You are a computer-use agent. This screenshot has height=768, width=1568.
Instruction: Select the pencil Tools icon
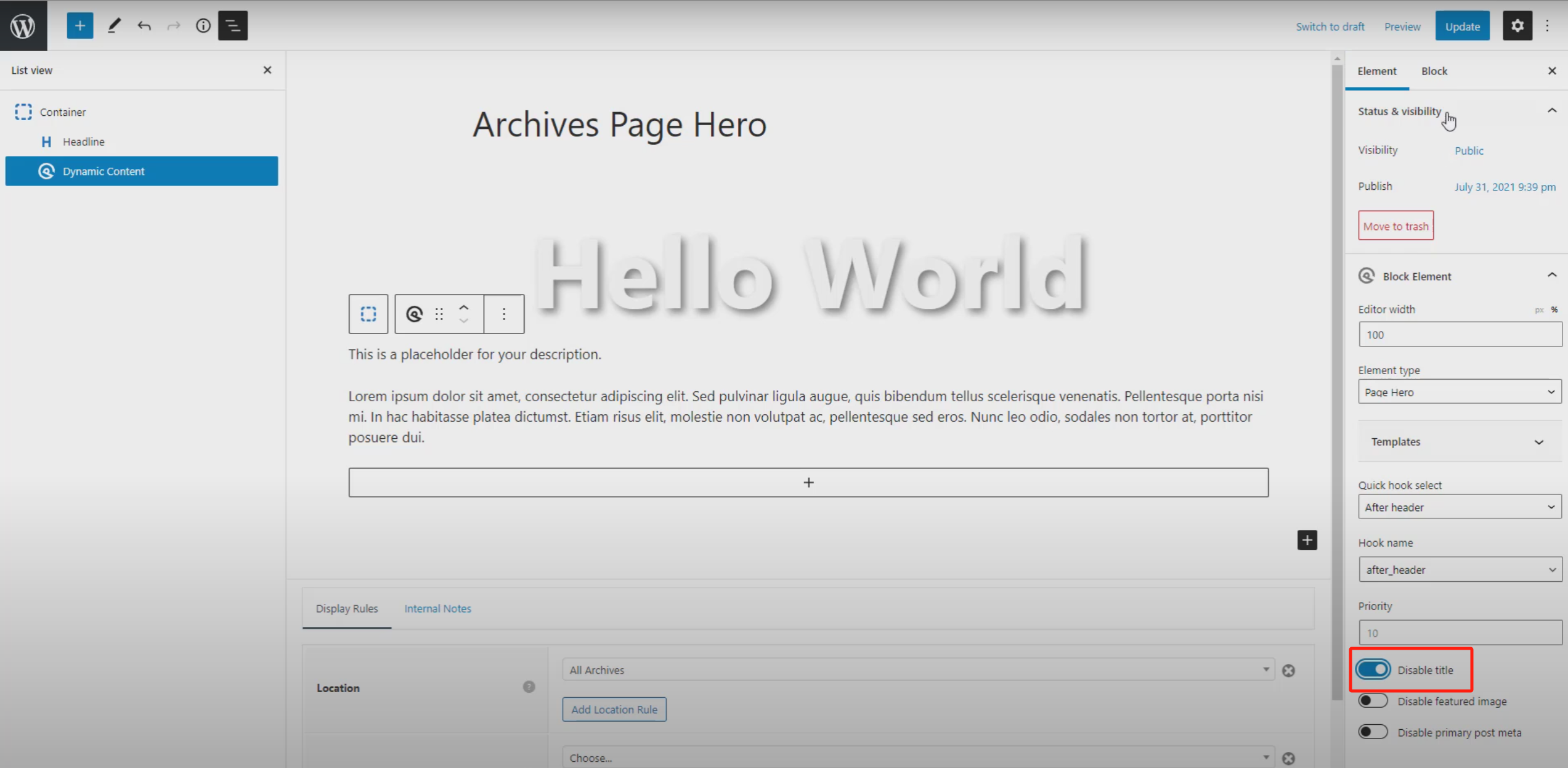(114, 26)
